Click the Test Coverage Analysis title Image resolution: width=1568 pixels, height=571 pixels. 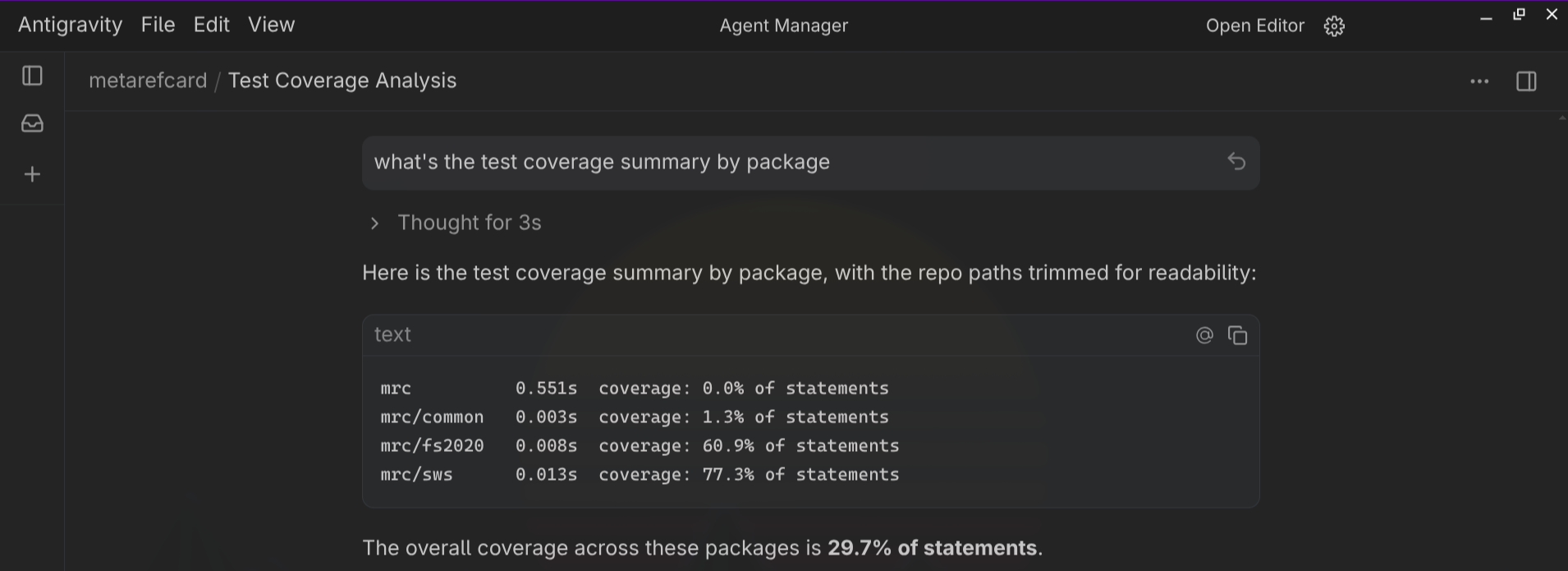[342, 81]
